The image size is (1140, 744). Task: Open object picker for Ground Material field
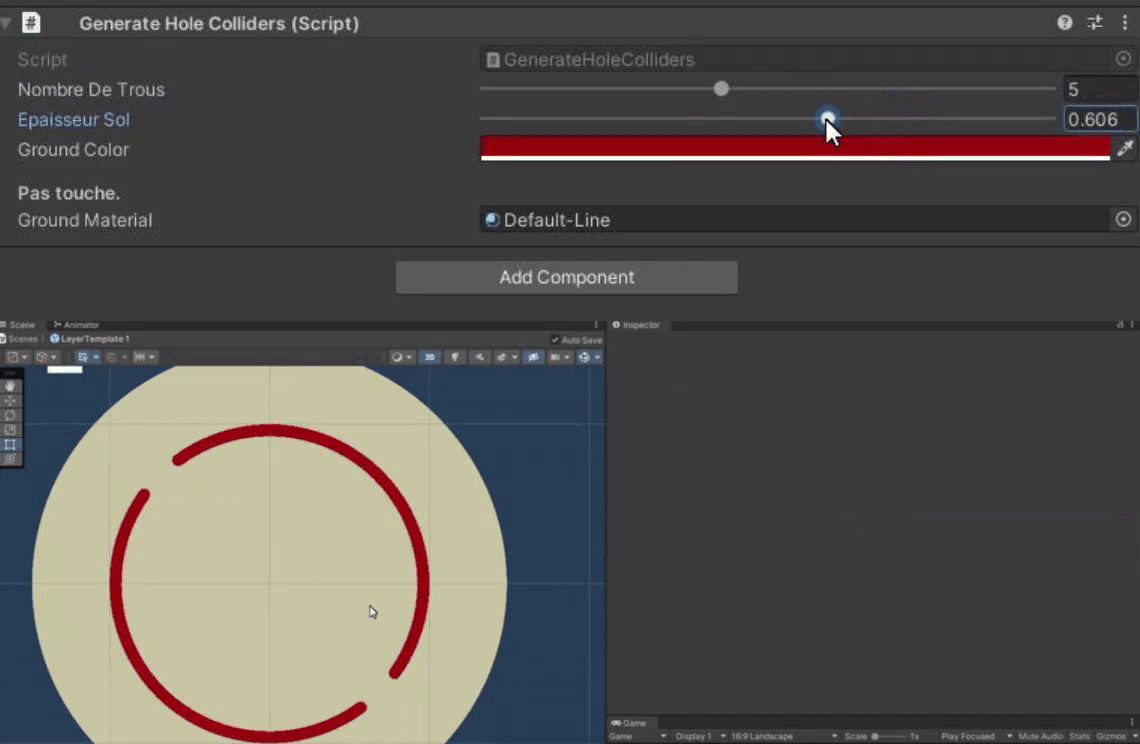(x=1123, y=219)
